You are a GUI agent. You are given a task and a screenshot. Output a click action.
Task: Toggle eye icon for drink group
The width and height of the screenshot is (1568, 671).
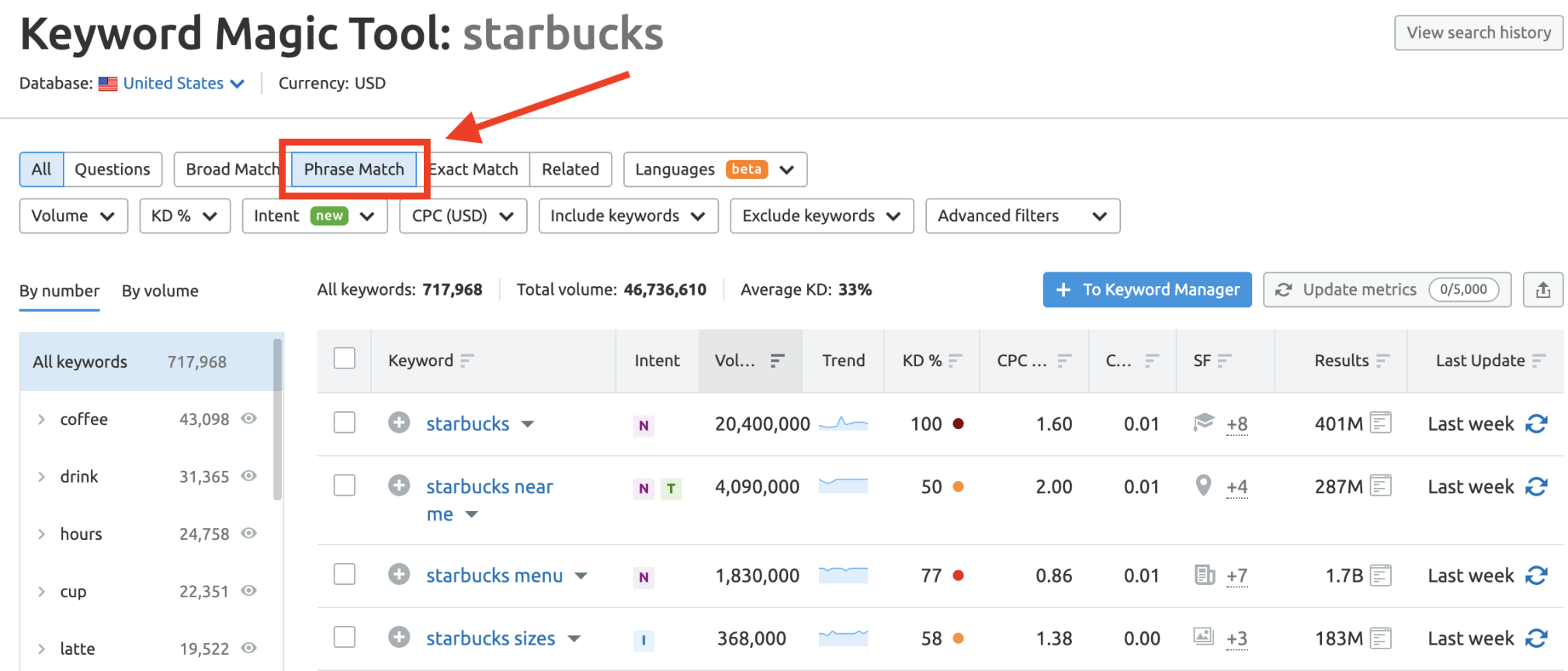pos(248,476)
